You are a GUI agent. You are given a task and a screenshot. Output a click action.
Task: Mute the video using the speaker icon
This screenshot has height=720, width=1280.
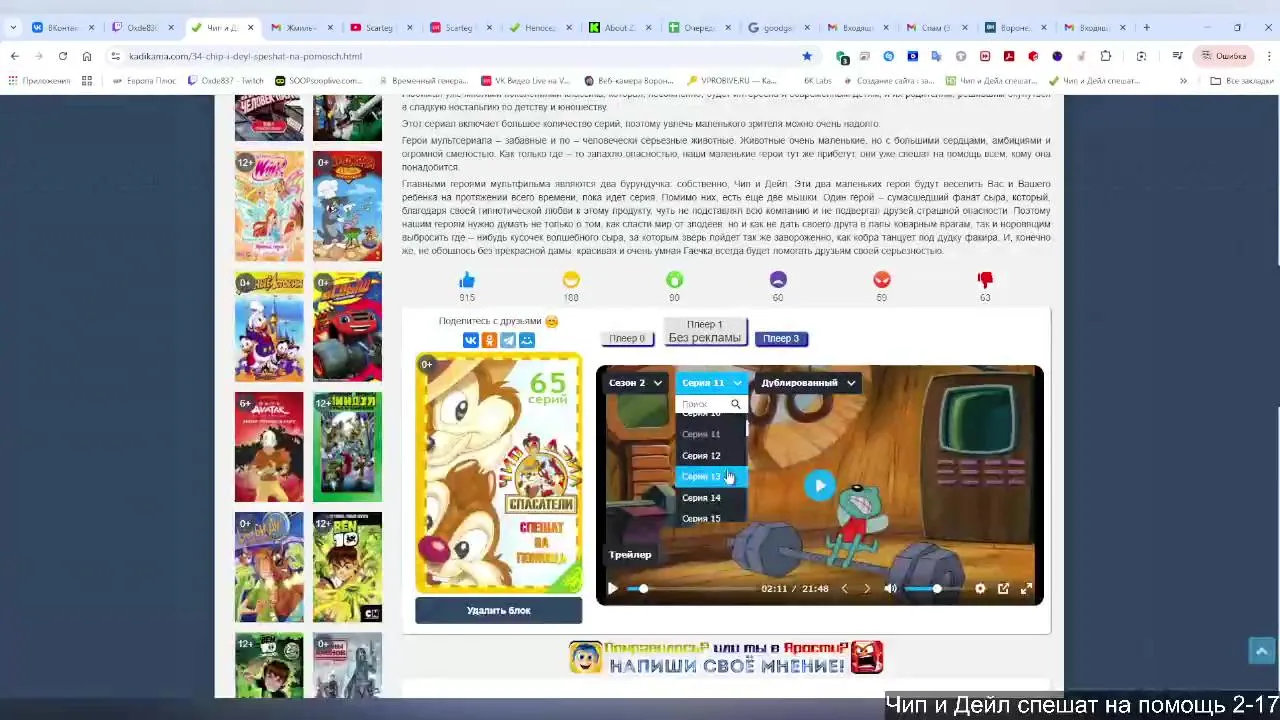(x=890, y=589)
